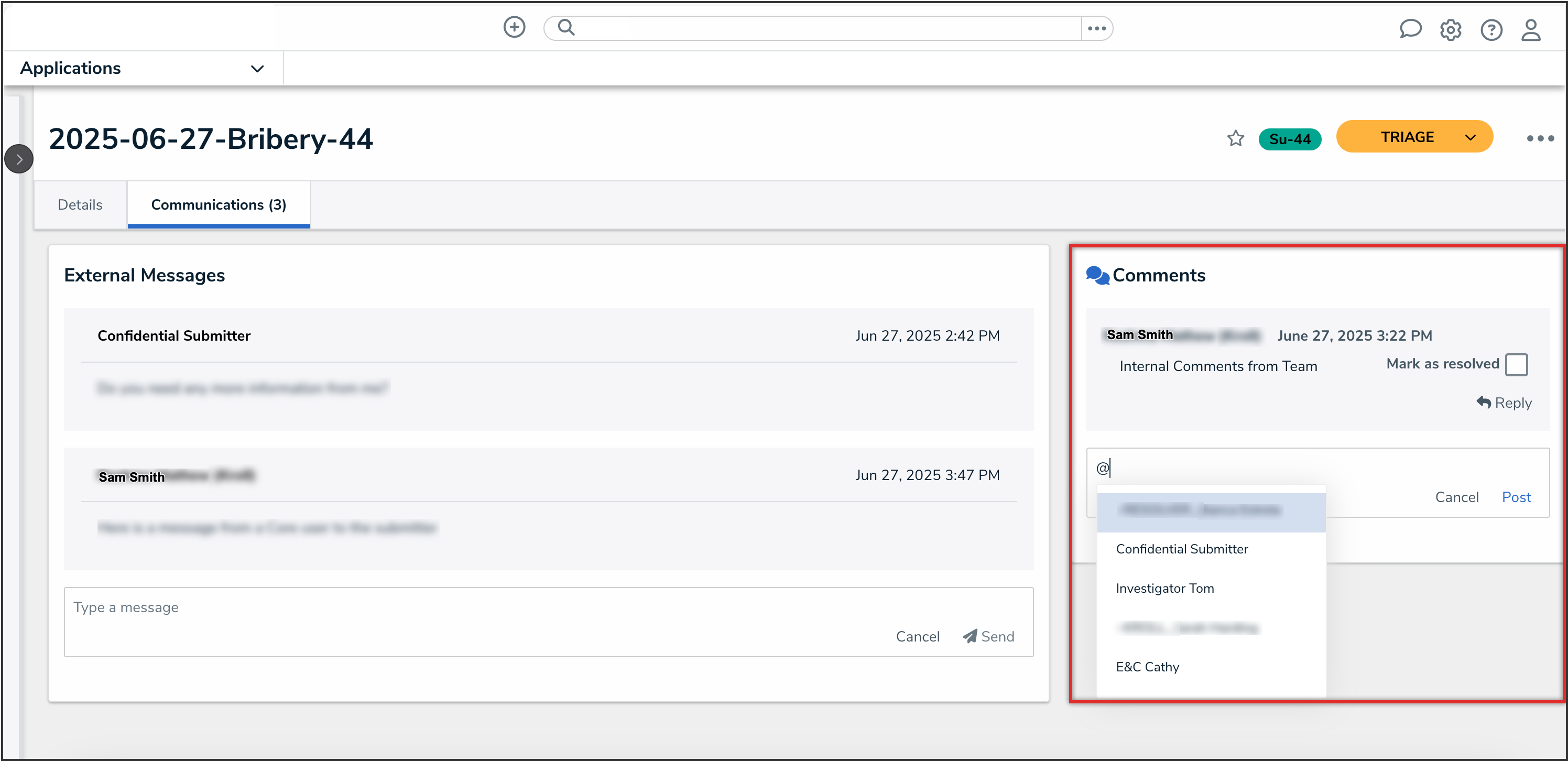Viewport: 1568px width, 761px height.
Task: Click Reply on Sam Smith's comment
Action: (1504, 403)
